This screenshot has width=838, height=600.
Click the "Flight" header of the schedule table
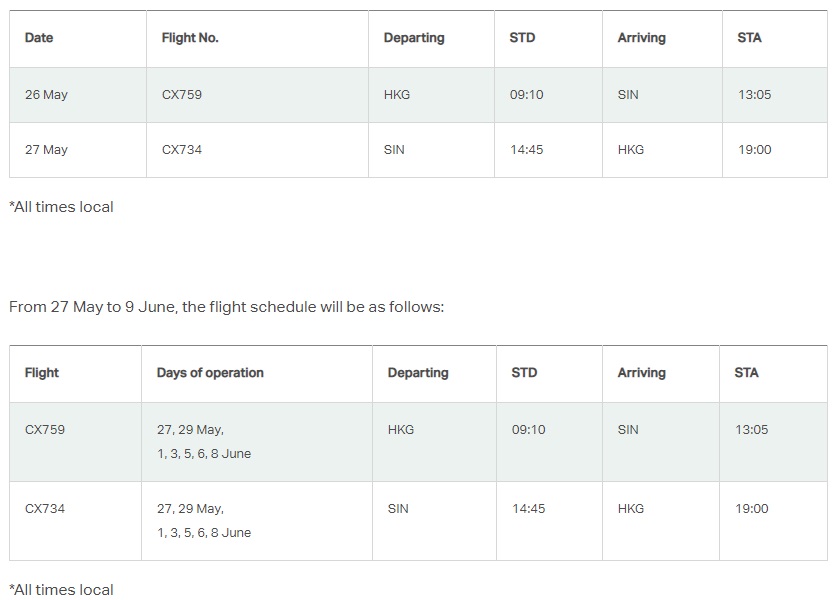[42, 373]
